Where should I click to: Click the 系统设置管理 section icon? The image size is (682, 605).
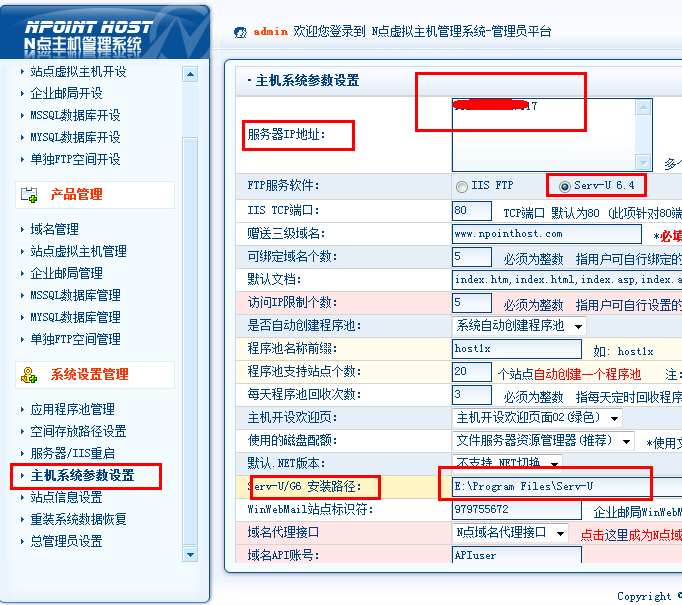click(29, 375)
